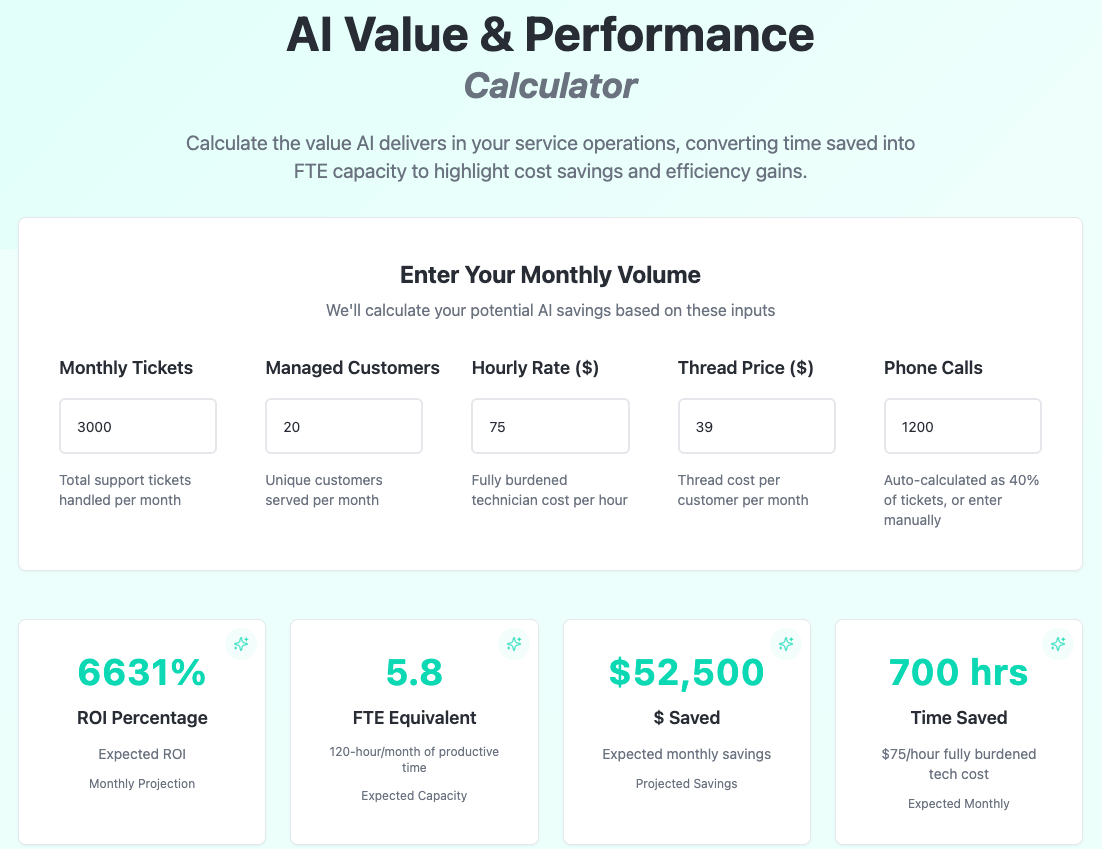The width and height of the screenshot is (1102, 849).
Task: Click the Hourly Rate input showing 75
Action: pos(550,426)
